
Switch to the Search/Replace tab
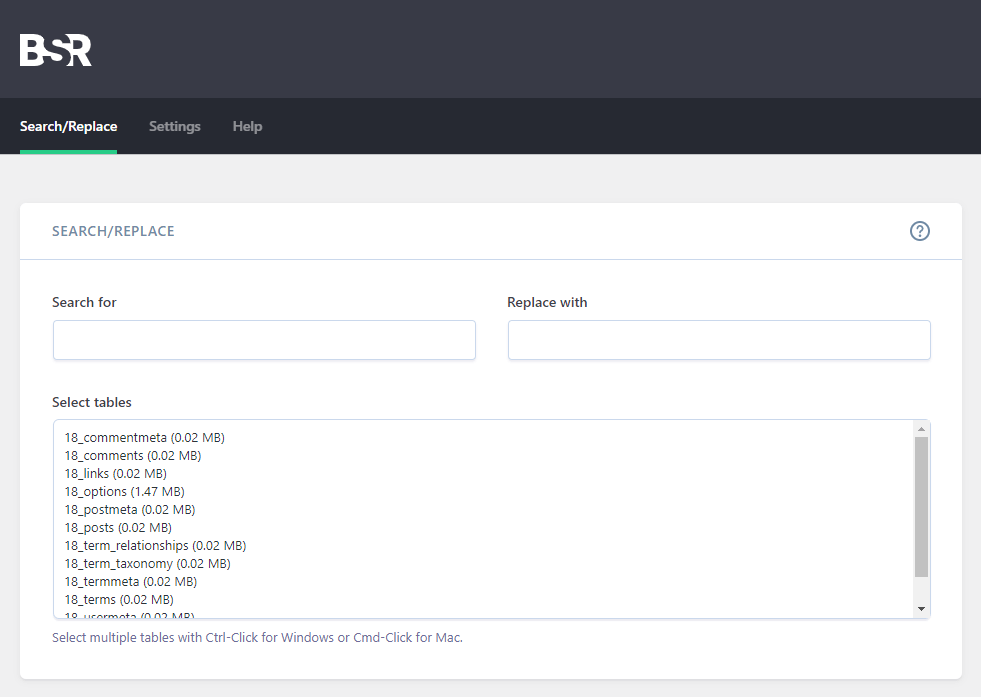point(69,126)
